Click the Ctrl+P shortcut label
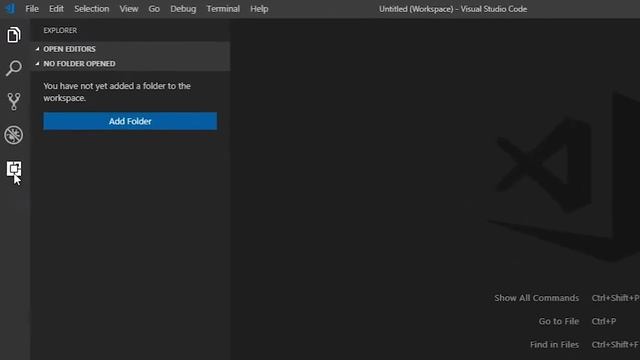Viewport: 640px width, 360px height. (x=604, y=321)
